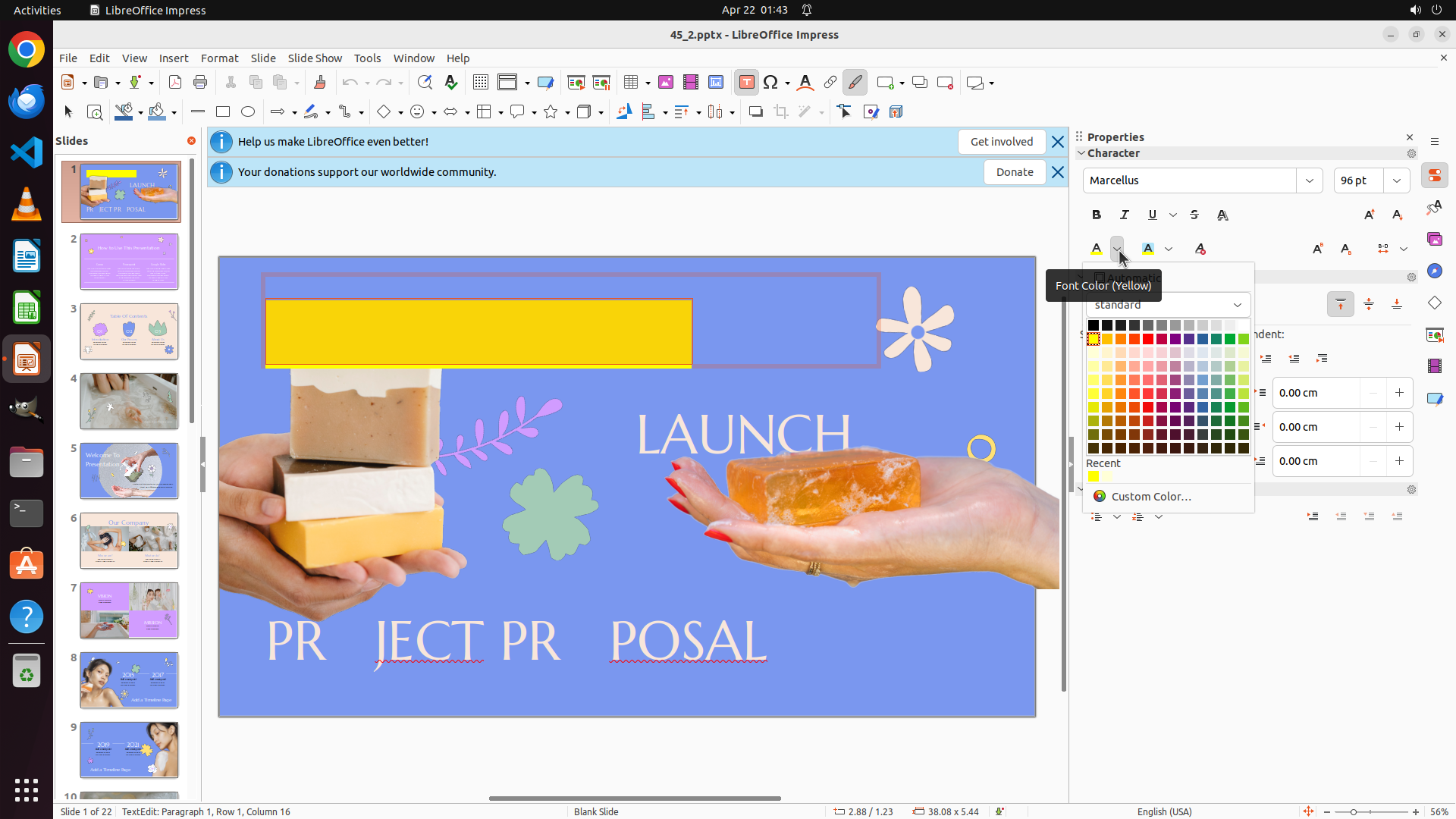Open the sidebar Gallery deck
1456x819 pixels.
pos(1434,240)
